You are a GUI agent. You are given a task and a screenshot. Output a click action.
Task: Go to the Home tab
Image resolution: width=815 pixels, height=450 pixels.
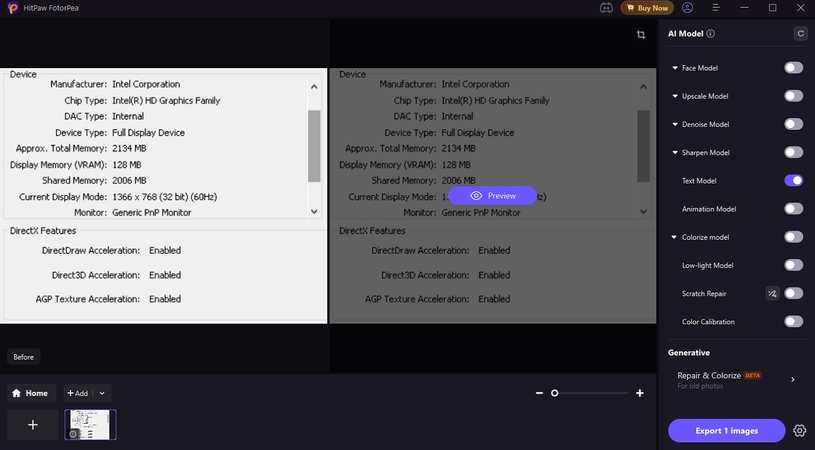(x=30, y=393)
